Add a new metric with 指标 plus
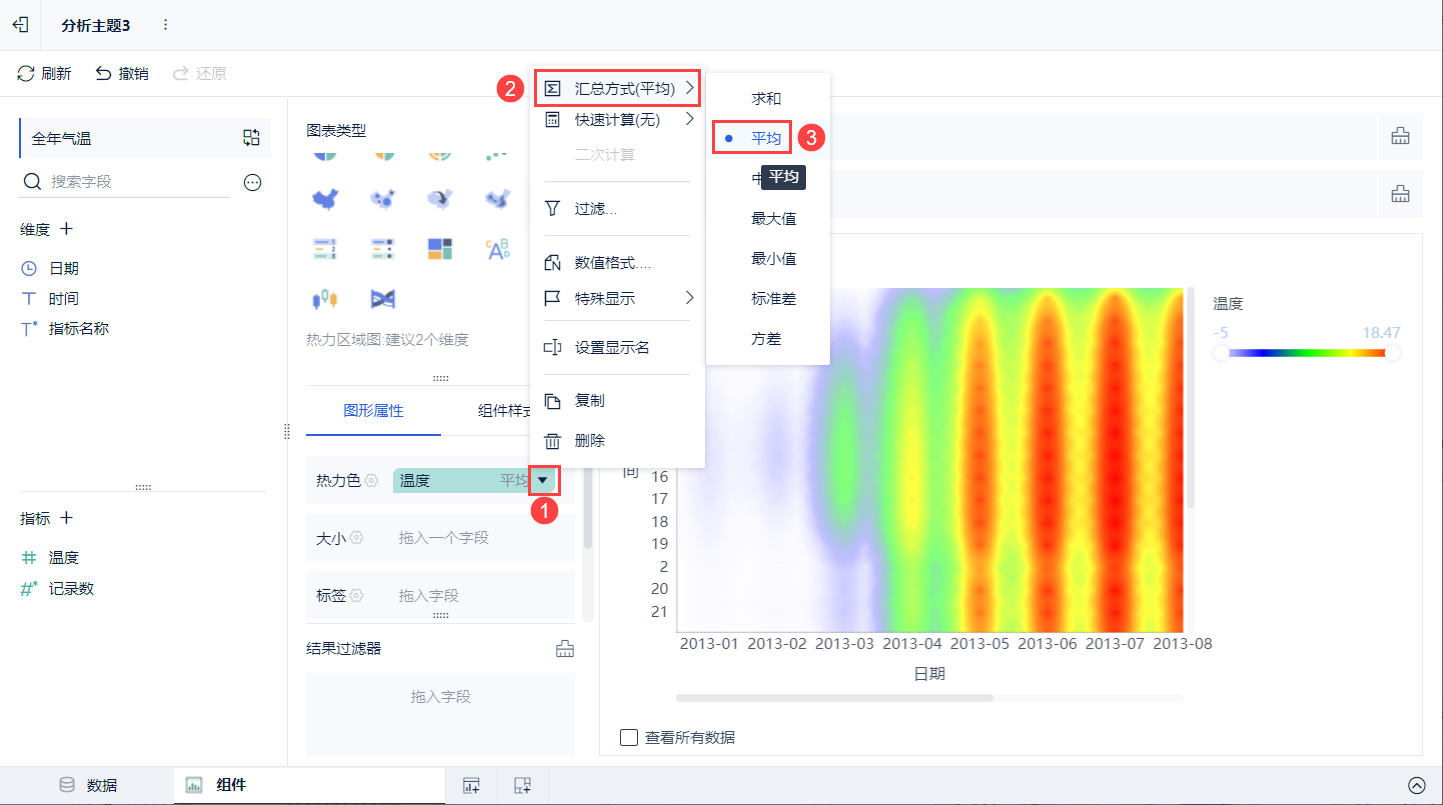This screenshot has width=1443, height=805. click(x=67, y=518)
